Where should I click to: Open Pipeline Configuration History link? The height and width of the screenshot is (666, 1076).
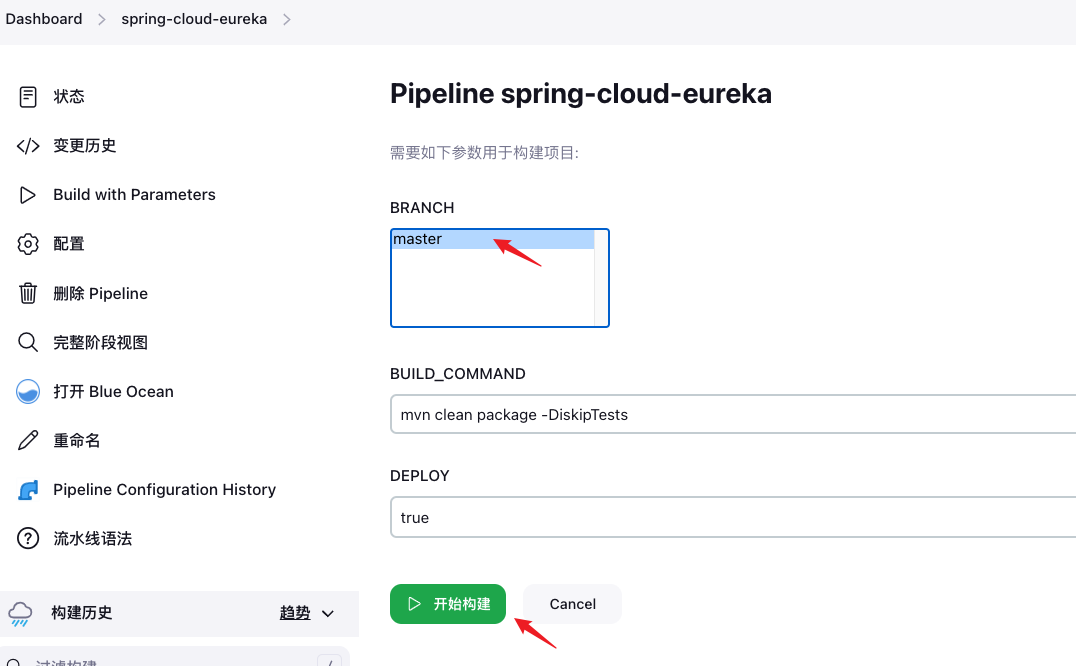(x=165, y=490)
